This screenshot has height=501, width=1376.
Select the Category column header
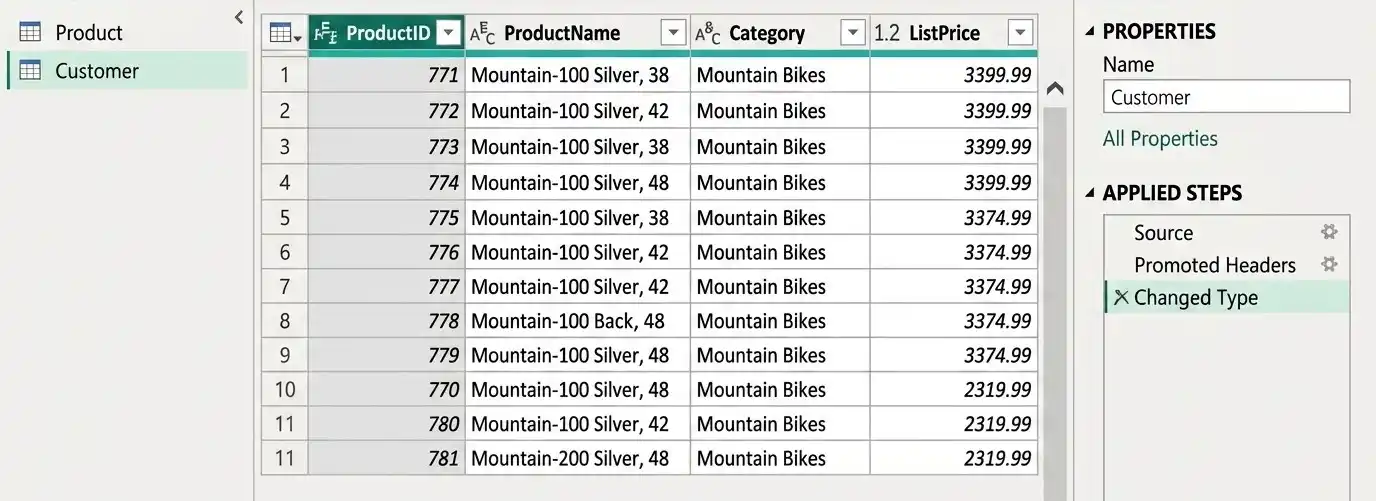coord(780,33)
